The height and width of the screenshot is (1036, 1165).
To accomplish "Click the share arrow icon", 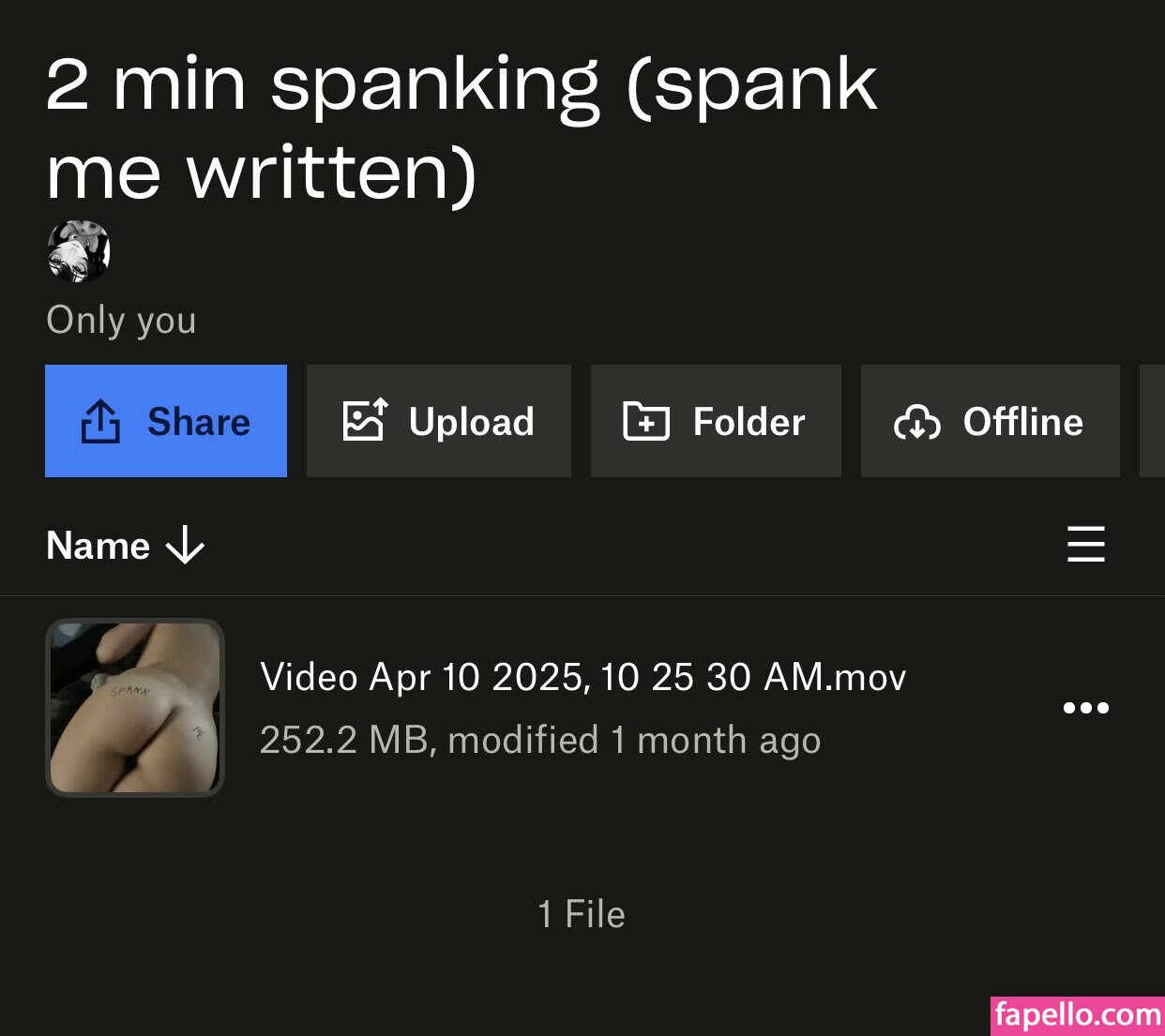I will [100, 421].
